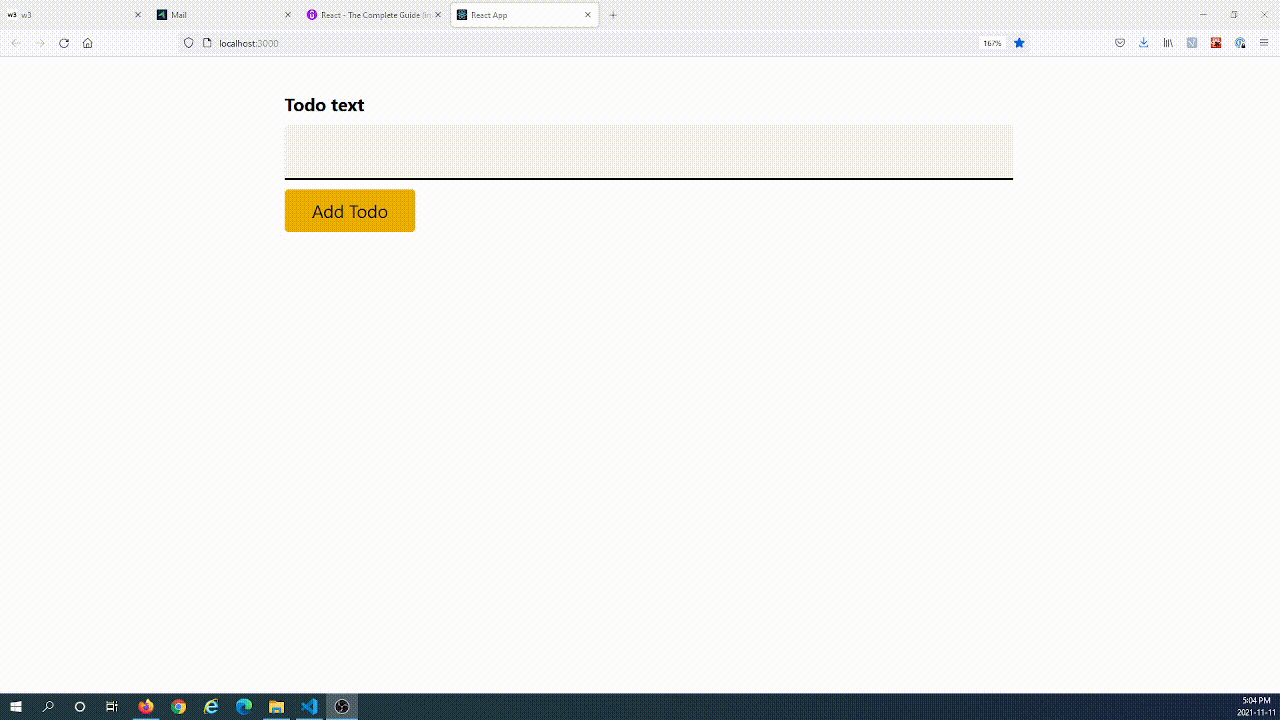Click the red extension icon in the toolbar

[1215, 43]
